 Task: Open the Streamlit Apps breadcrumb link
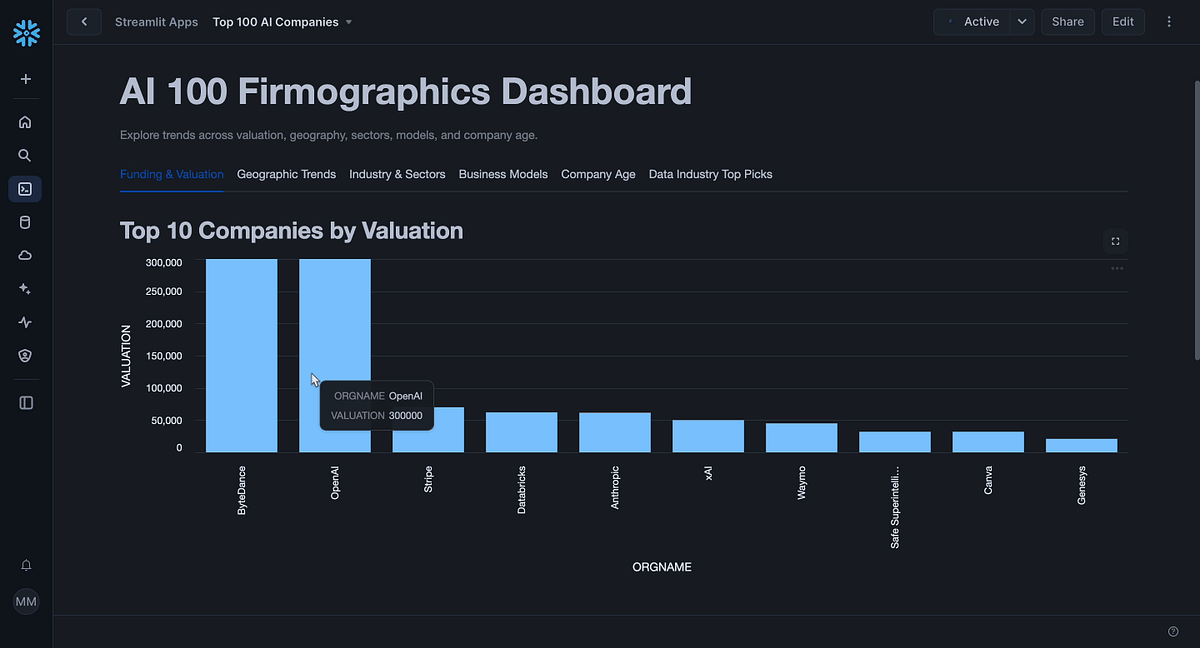[x=156, y=22]
